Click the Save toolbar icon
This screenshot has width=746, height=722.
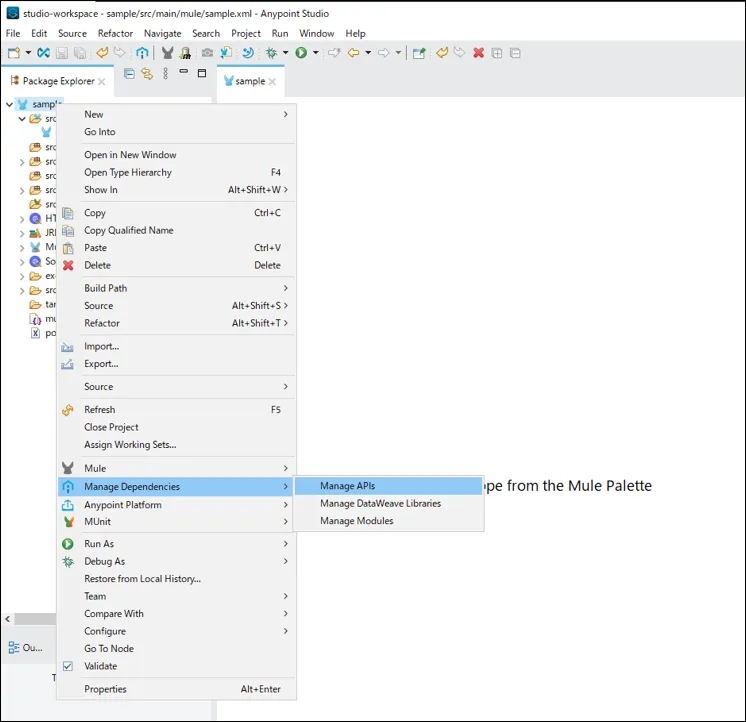(62, 53)
